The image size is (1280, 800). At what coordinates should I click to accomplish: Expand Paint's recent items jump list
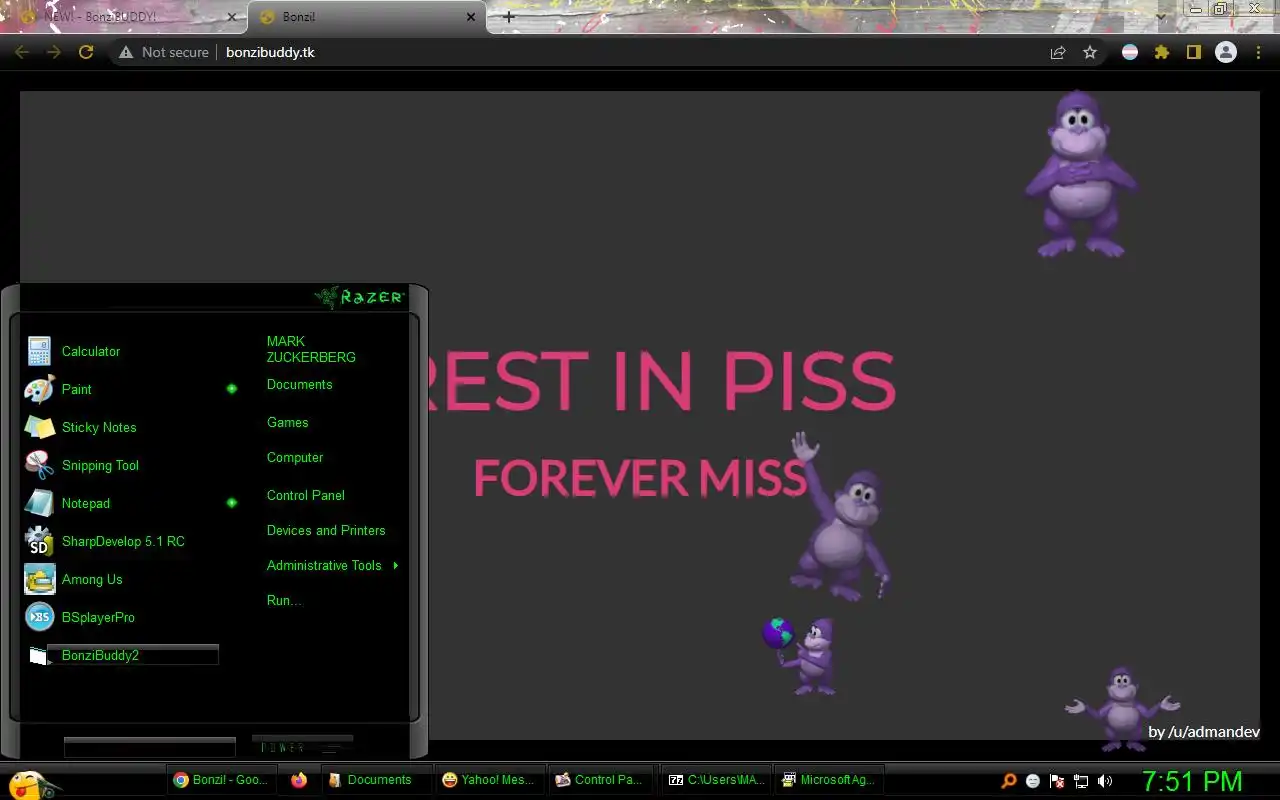(231, 389)
